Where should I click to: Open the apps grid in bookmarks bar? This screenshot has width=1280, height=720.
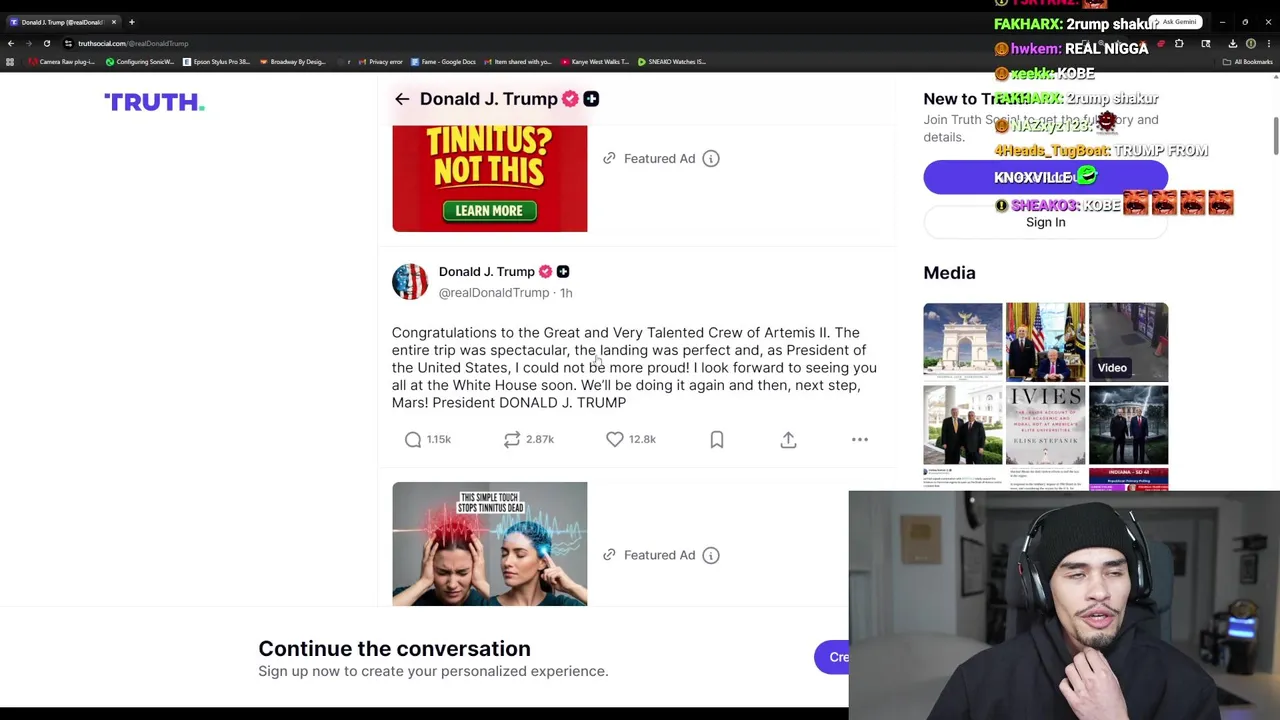point(10,62)
